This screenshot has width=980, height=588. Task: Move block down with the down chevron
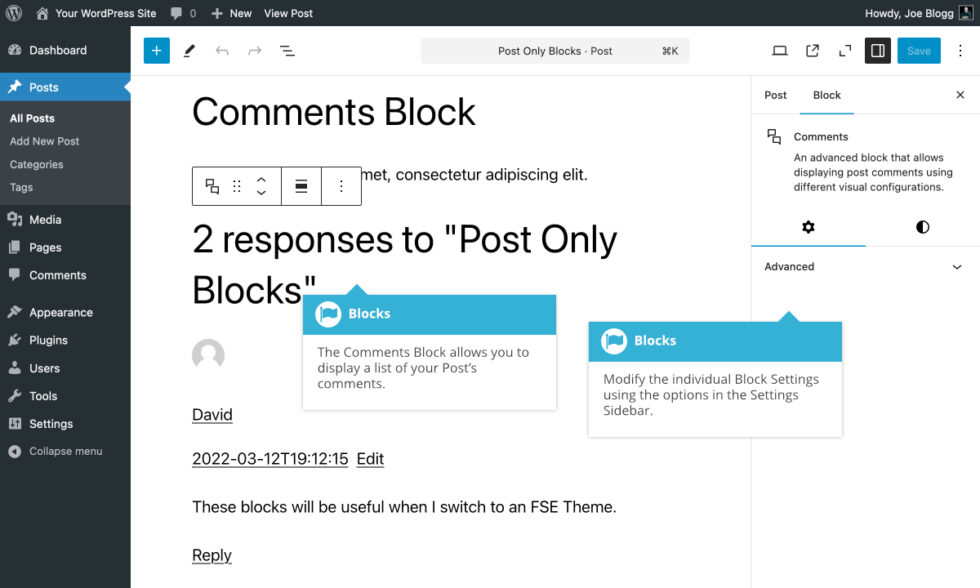261,192
